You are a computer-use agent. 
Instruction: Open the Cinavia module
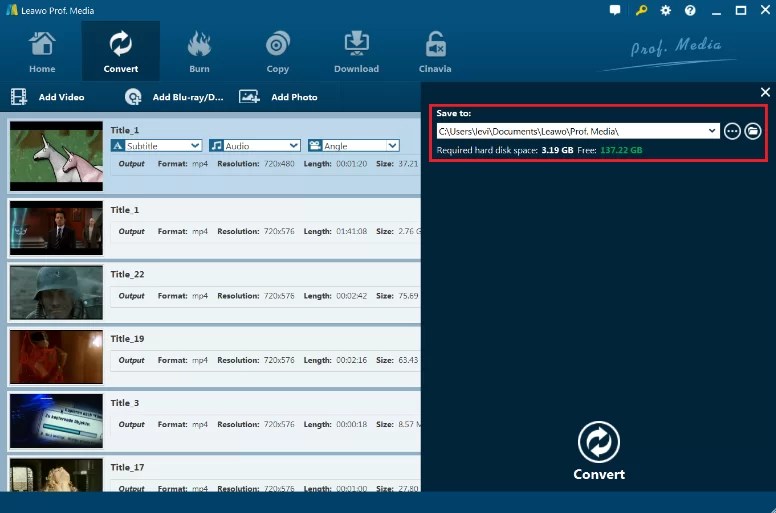click(435, 51)
